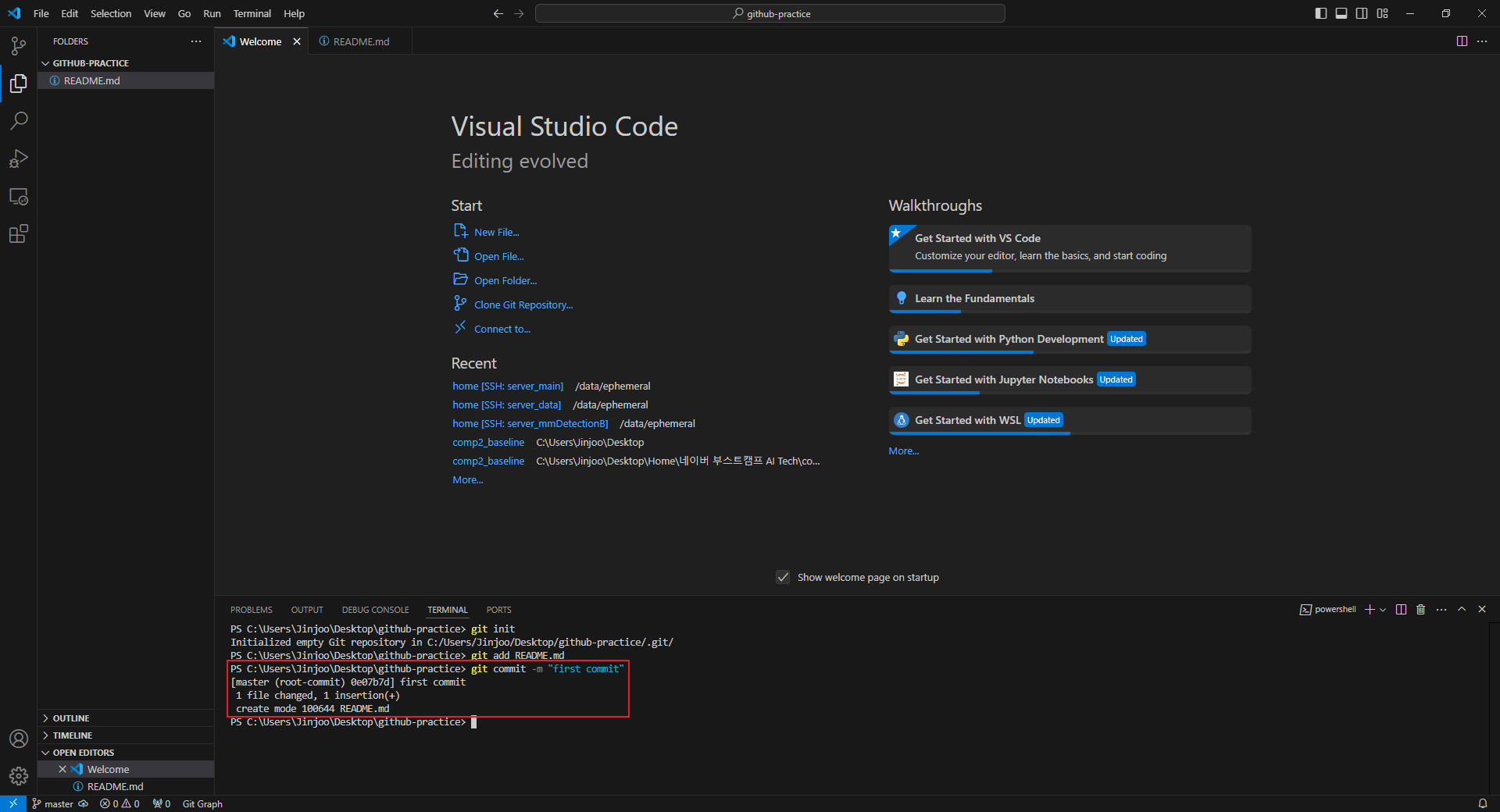Click the errors and warnings status counter
The height and width of the screenshot is (812, 1500).
pos(120,803)
